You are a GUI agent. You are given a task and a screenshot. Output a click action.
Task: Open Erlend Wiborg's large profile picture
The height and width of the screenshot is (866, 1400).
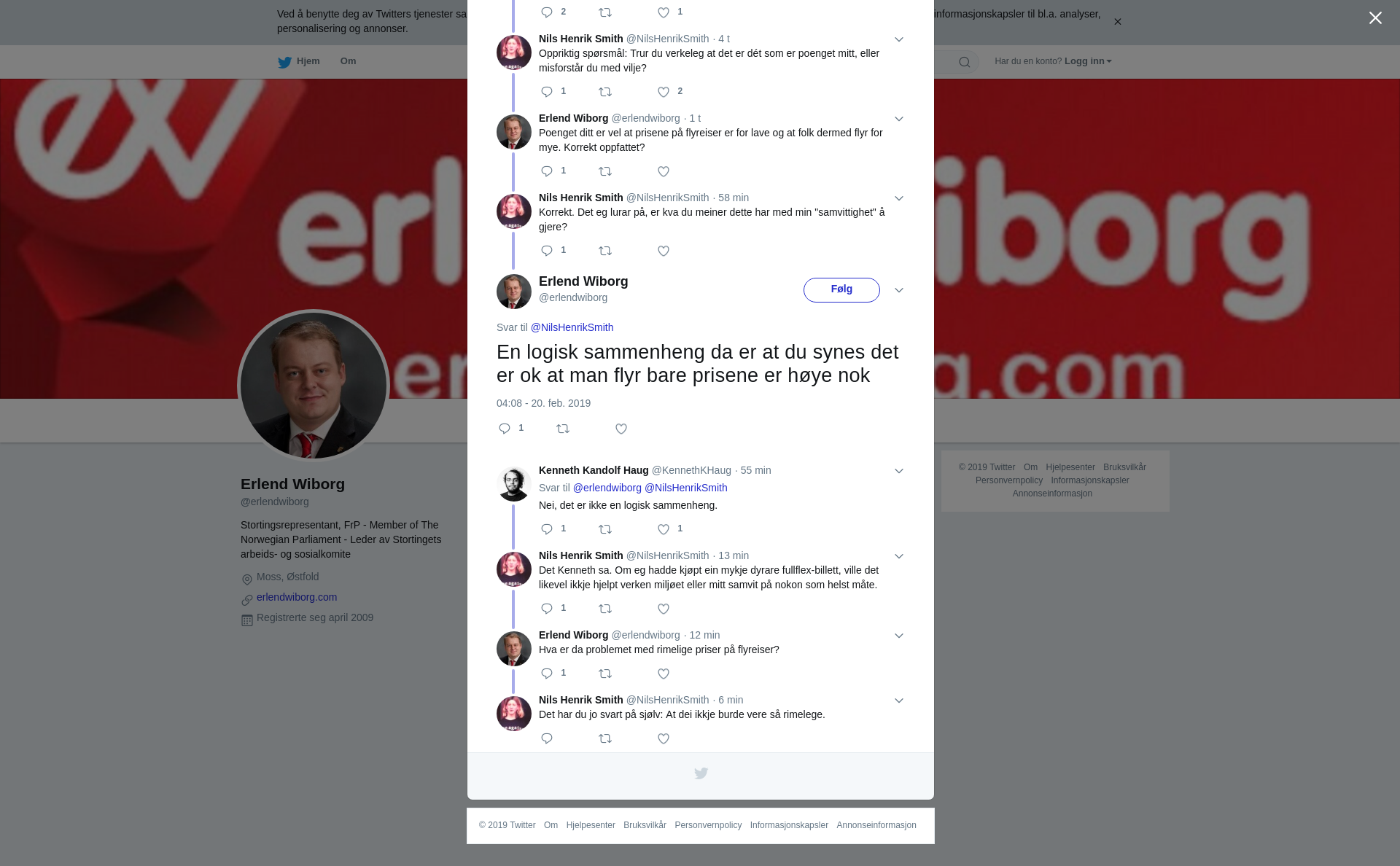[x=314, y=386]
